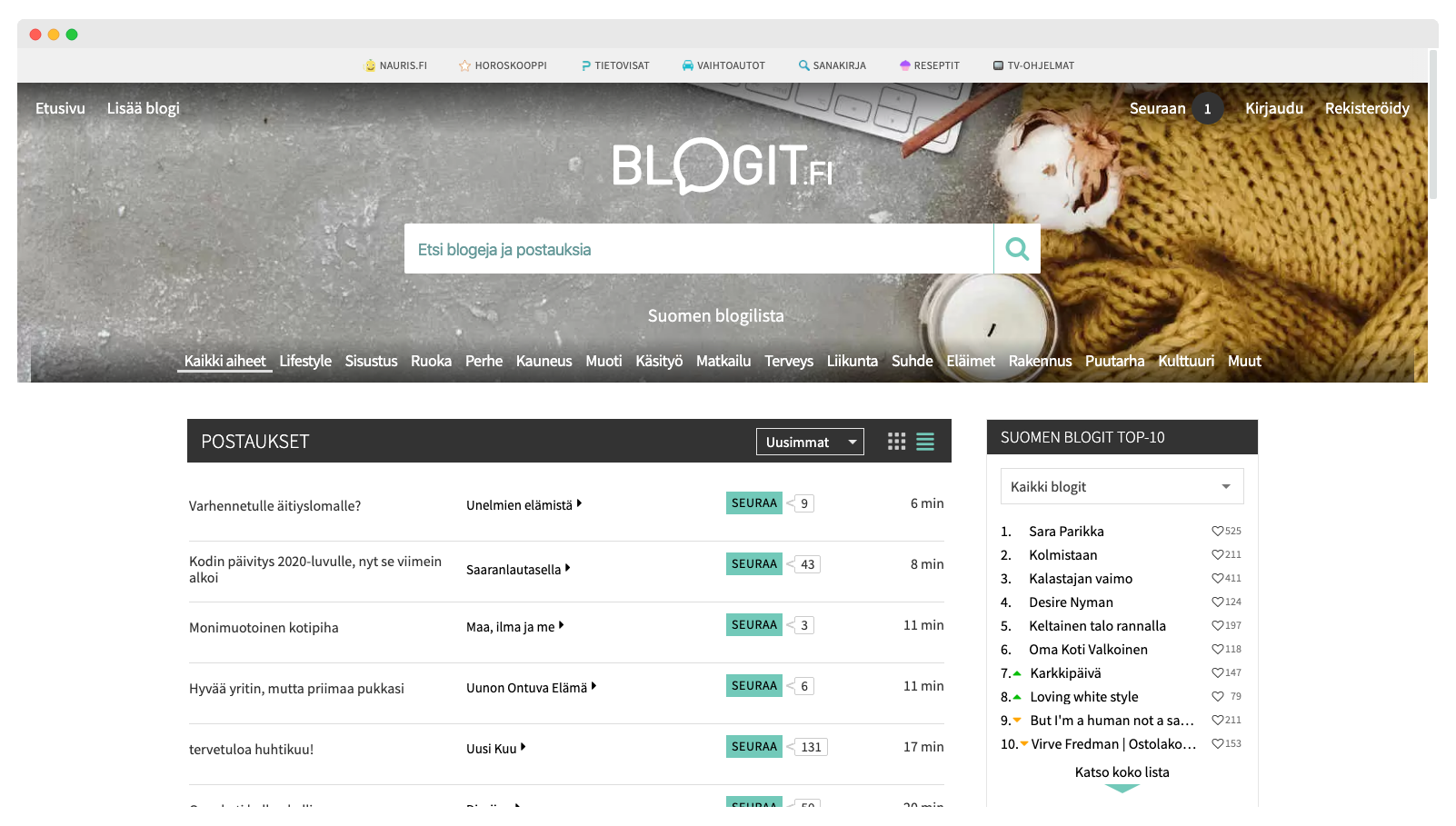
Task: Click the heart icon beside Loving white style
Action: coord(1217,696)
